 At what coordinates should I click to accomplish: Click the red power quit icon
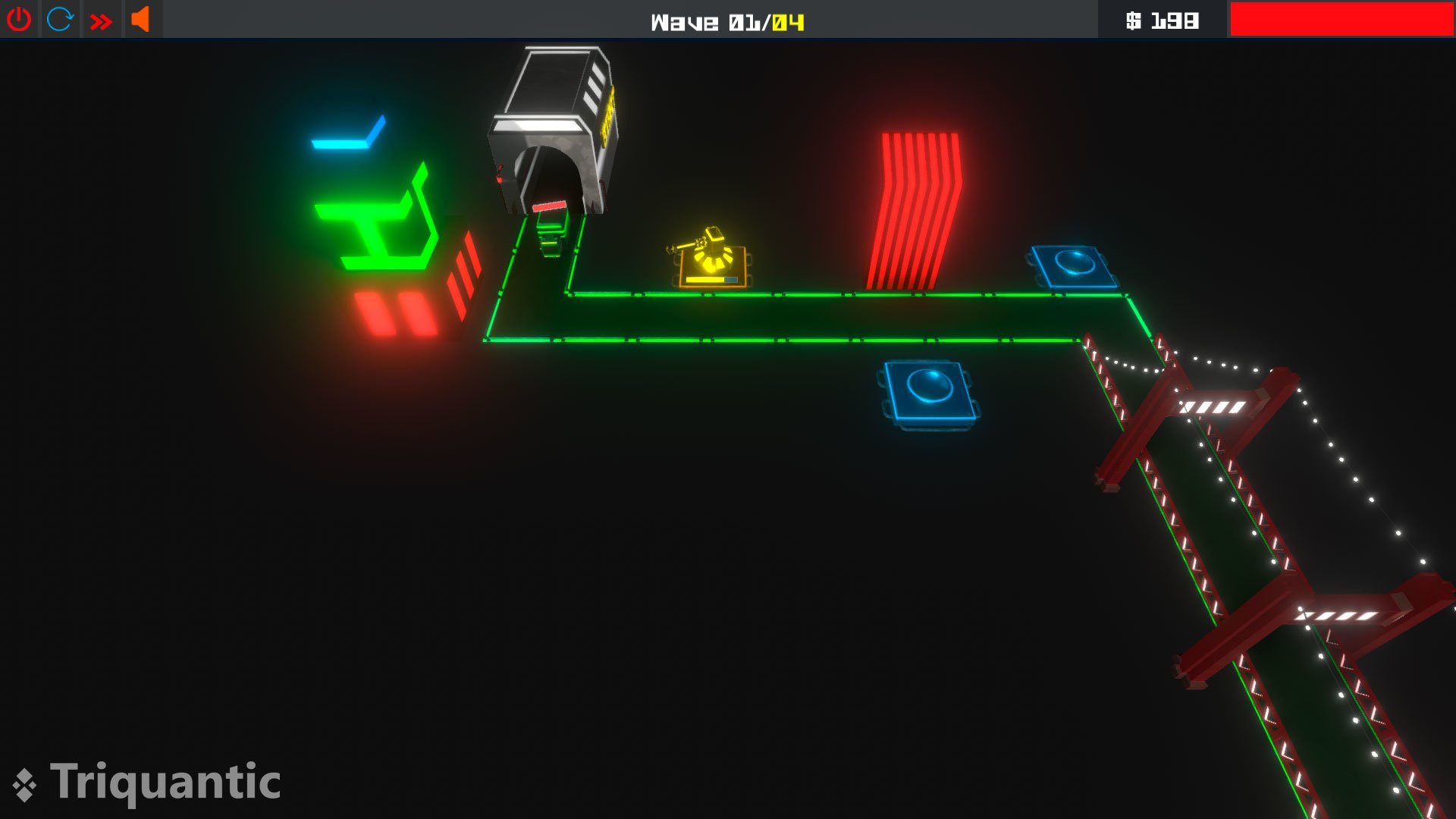click(19, 19)
